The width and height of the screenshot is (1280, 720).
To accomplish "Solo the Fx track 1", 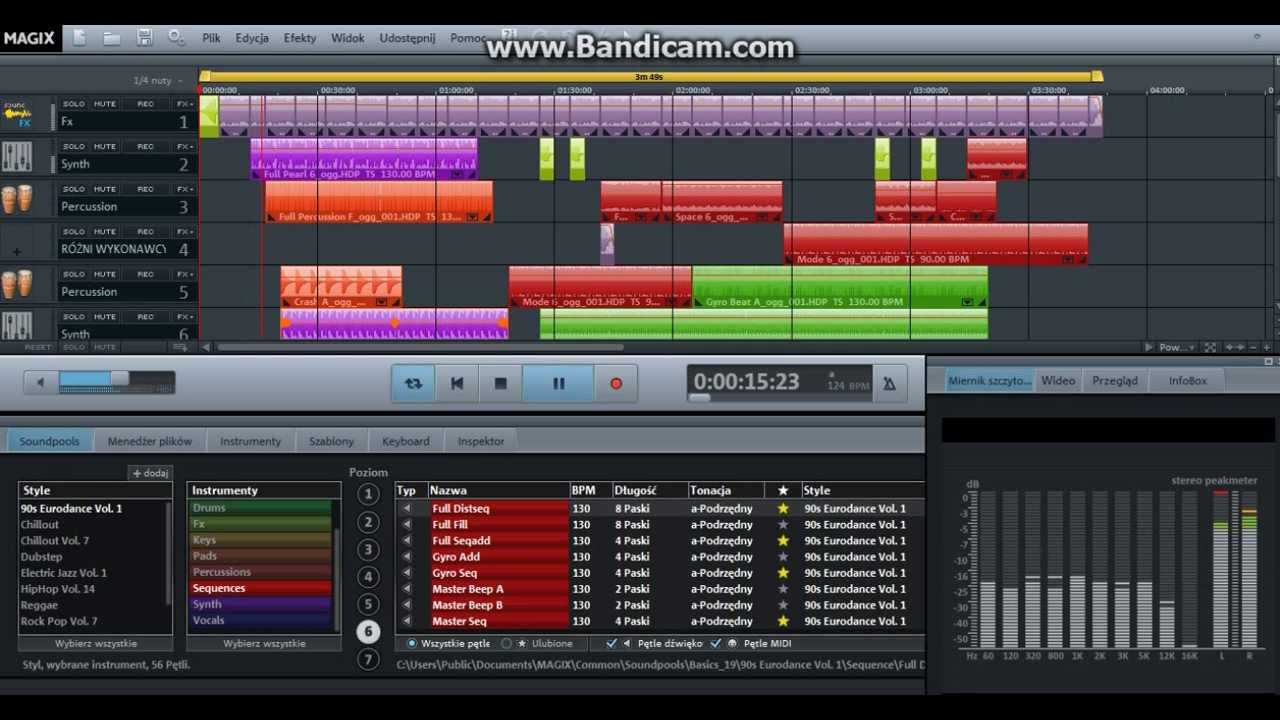I will [74, 104].
